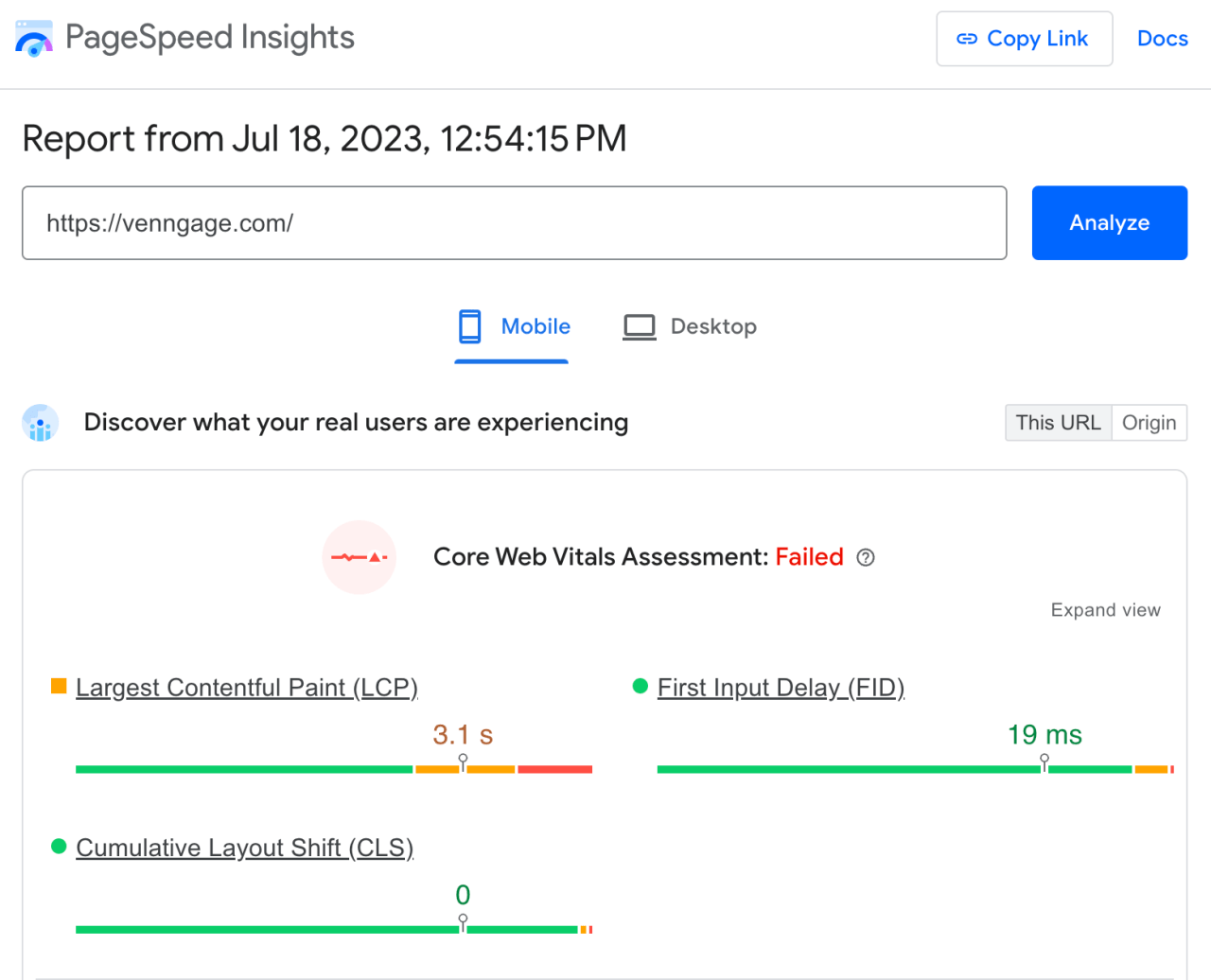Click the LCP marker at 3.1 seconds
The width and height of the screenshot is (1211, 980).
coord(463,759)
